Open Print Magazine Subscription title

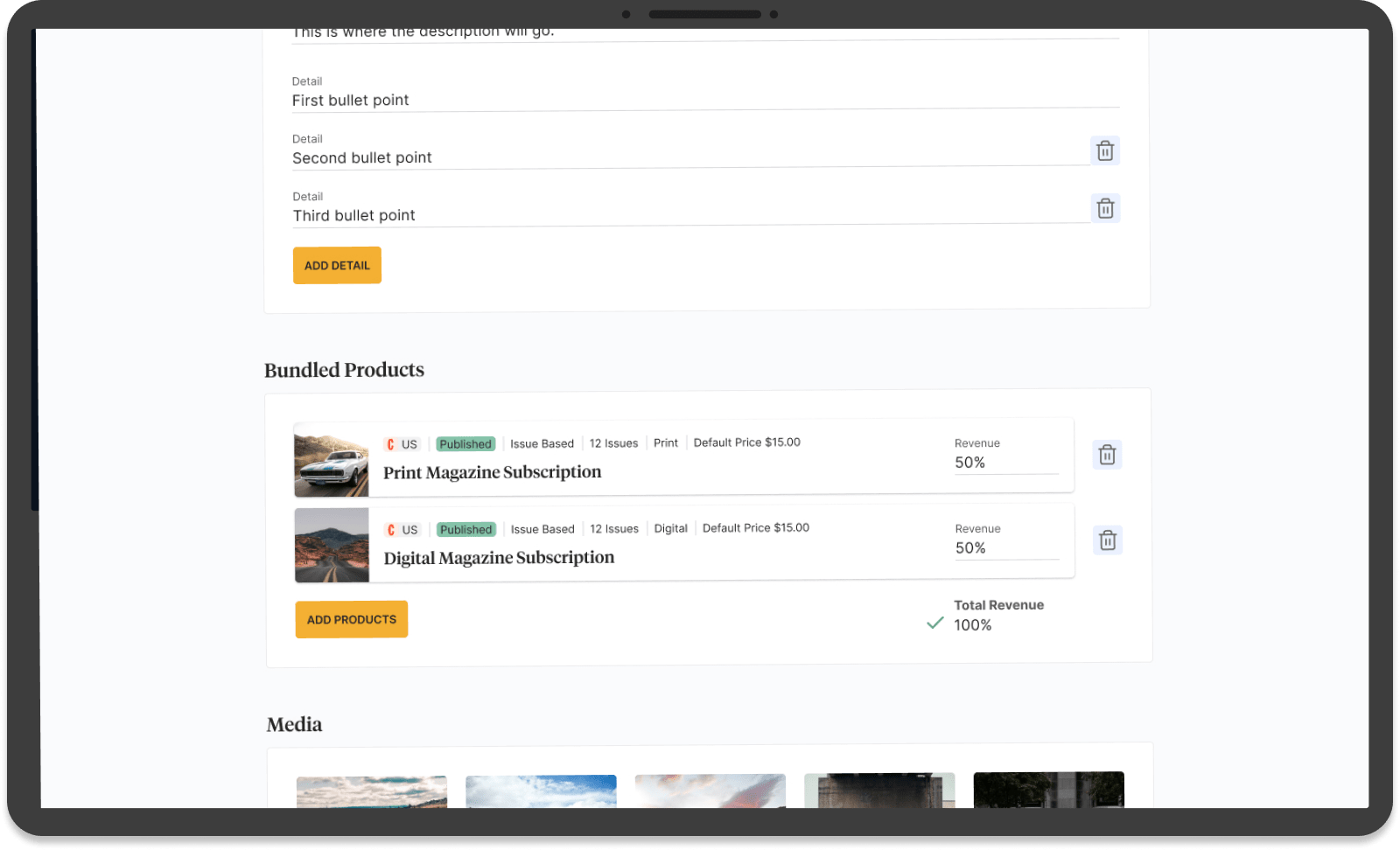point(493,472)
